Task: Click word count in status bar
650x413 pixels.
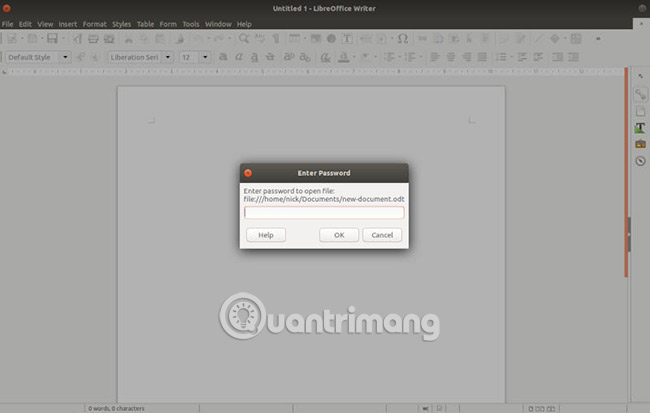Action: 116,408
